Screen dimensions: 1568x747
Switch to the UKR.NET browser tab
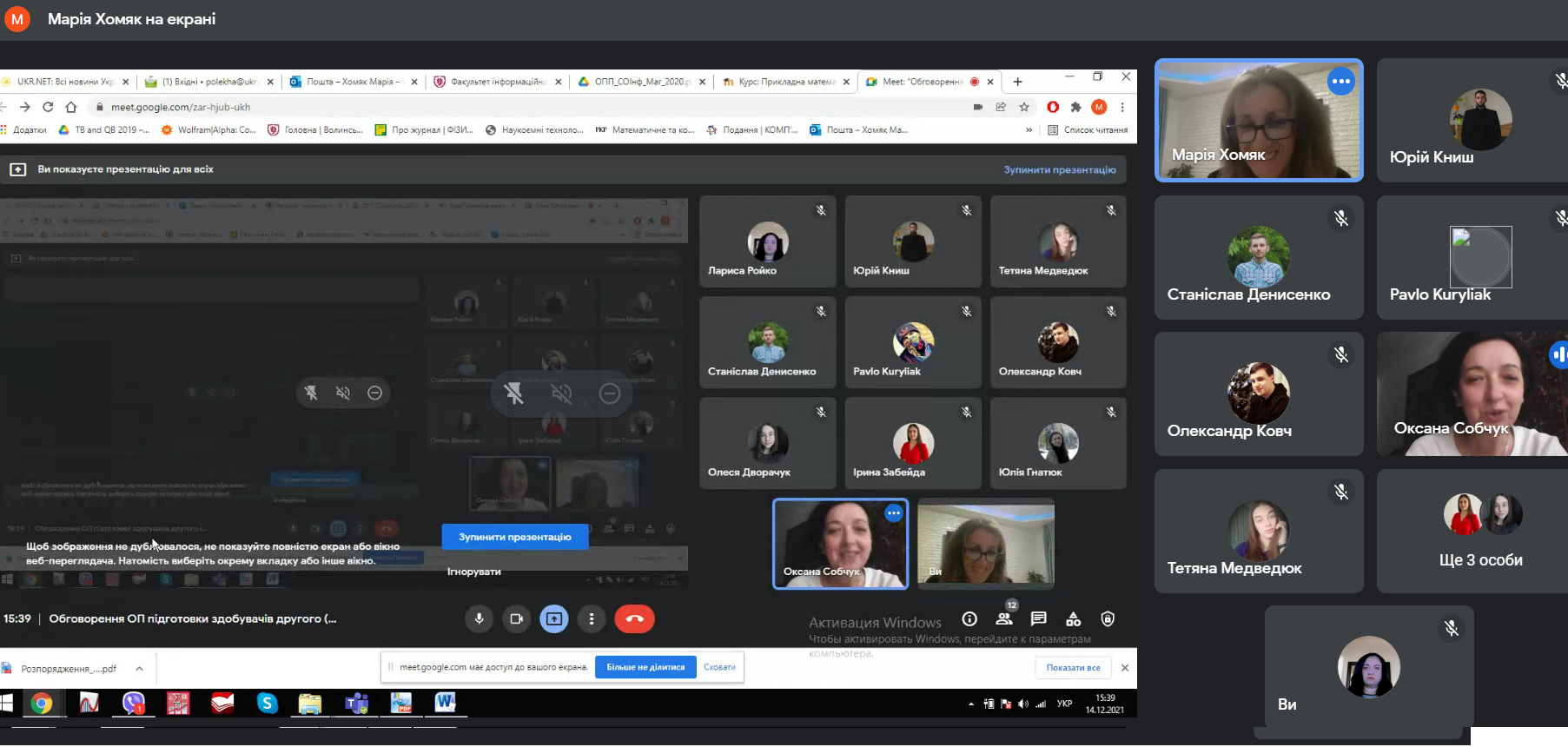[65, 82]
